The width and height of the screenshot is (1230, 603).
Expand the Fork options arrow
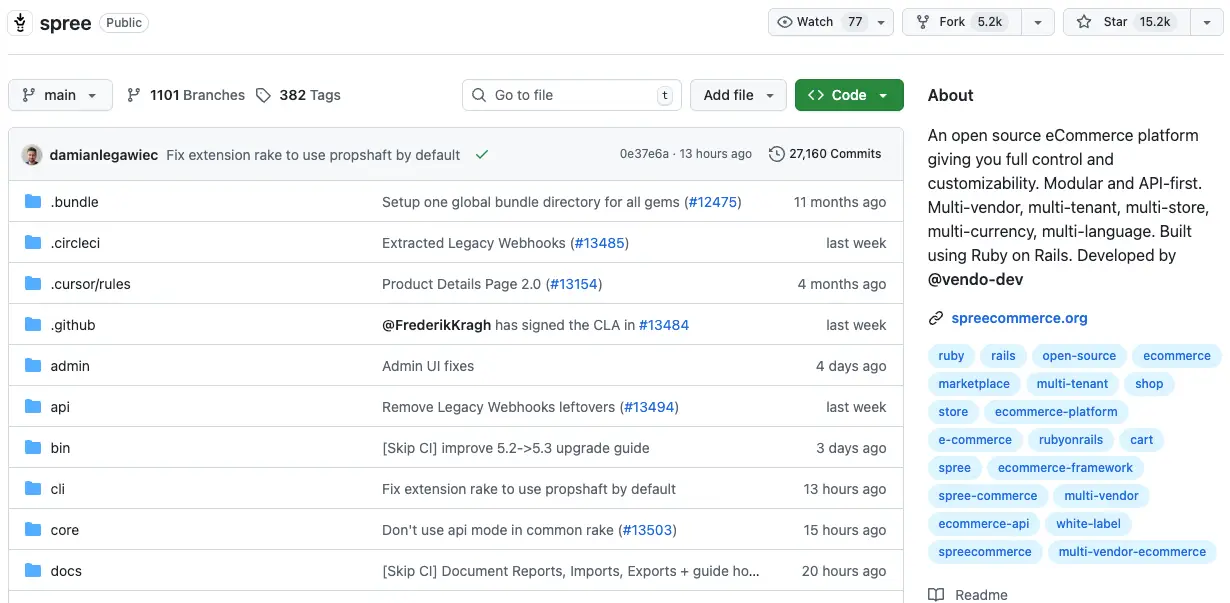click(x=1037, y=22)
